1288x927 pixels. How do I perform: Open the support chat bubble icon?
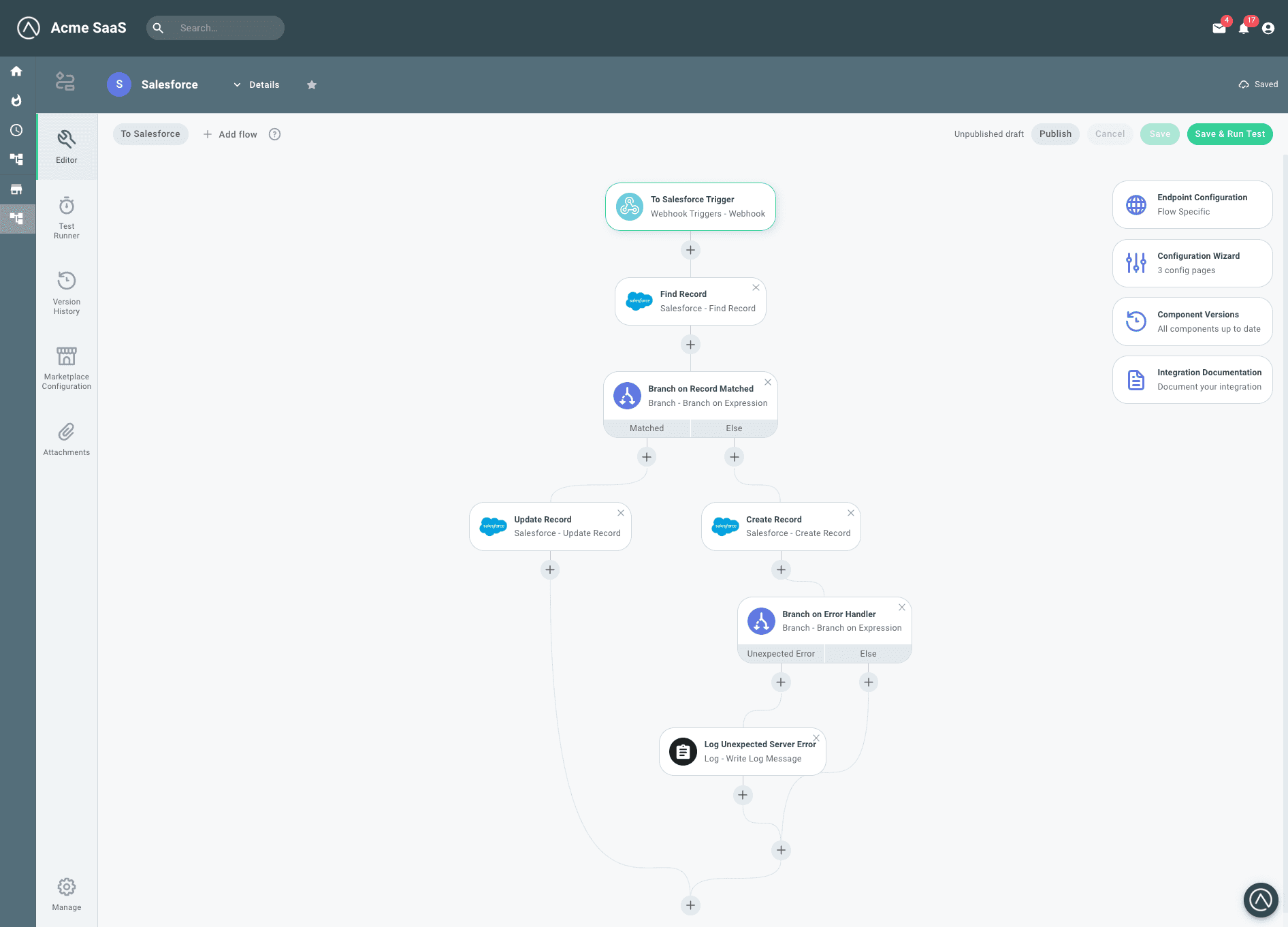[1261, 900]
